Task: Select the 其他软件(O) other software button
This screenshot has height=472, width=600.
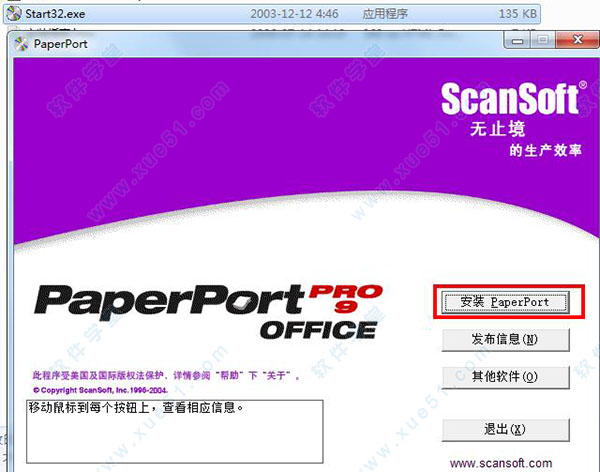Action: click(505, 377)
